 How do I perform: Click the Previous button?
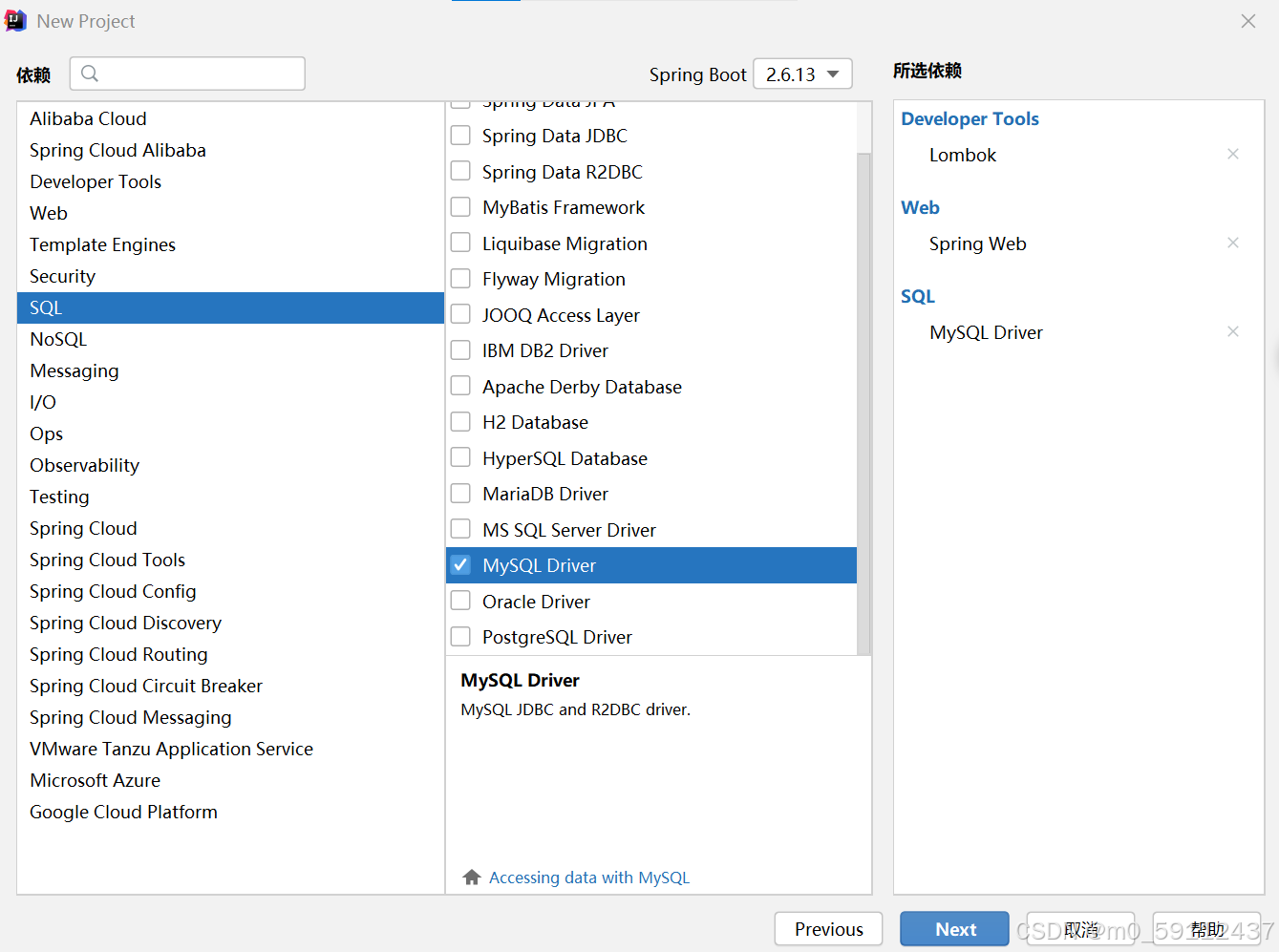[x=828, y=929]
